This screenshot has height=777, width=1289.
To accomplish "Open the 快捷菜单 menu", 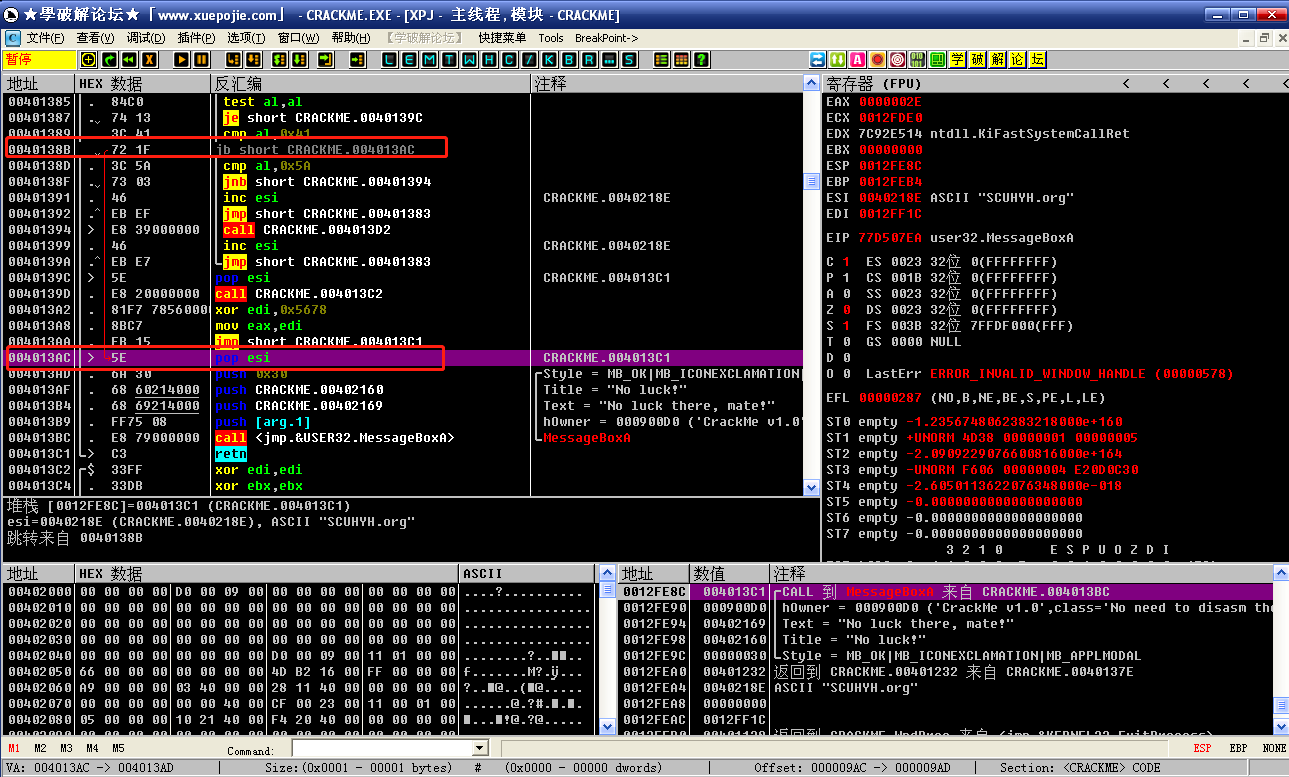I will [x=502, y=38].
